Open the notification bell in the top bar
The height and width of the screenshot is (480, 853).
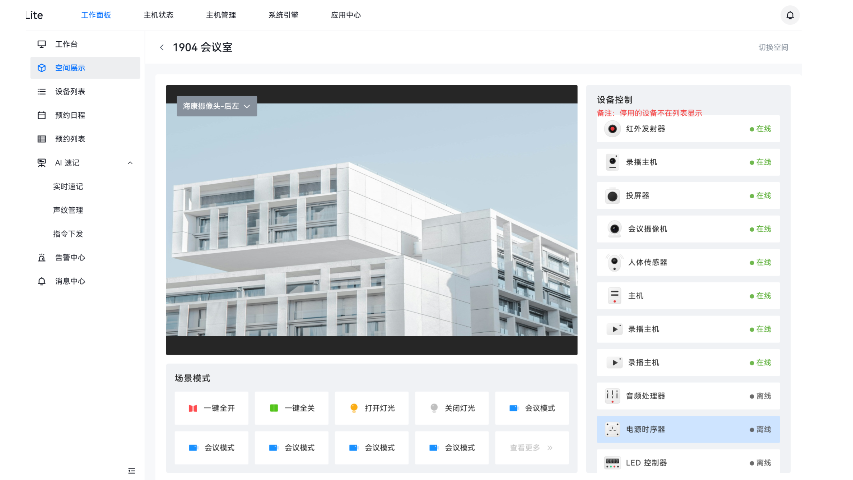790,15
